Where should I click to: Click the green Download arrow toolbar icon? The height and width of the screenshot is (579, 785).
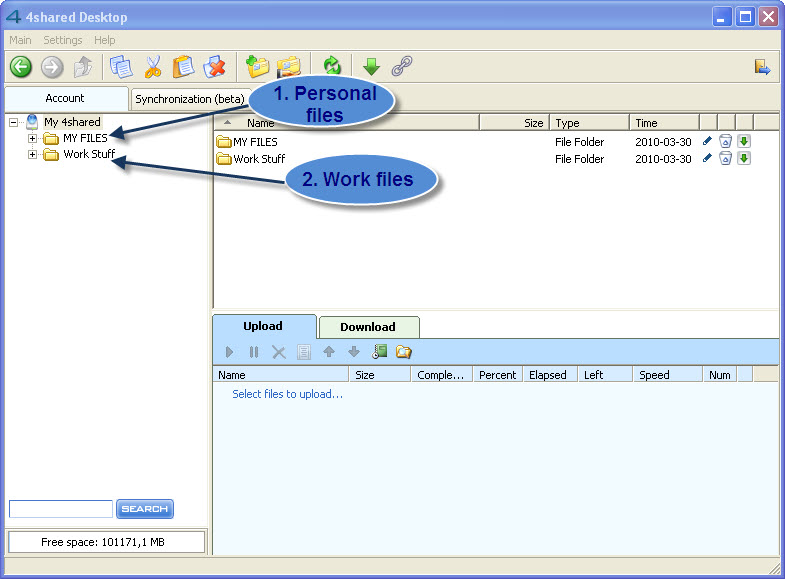(x=371, y=66)
